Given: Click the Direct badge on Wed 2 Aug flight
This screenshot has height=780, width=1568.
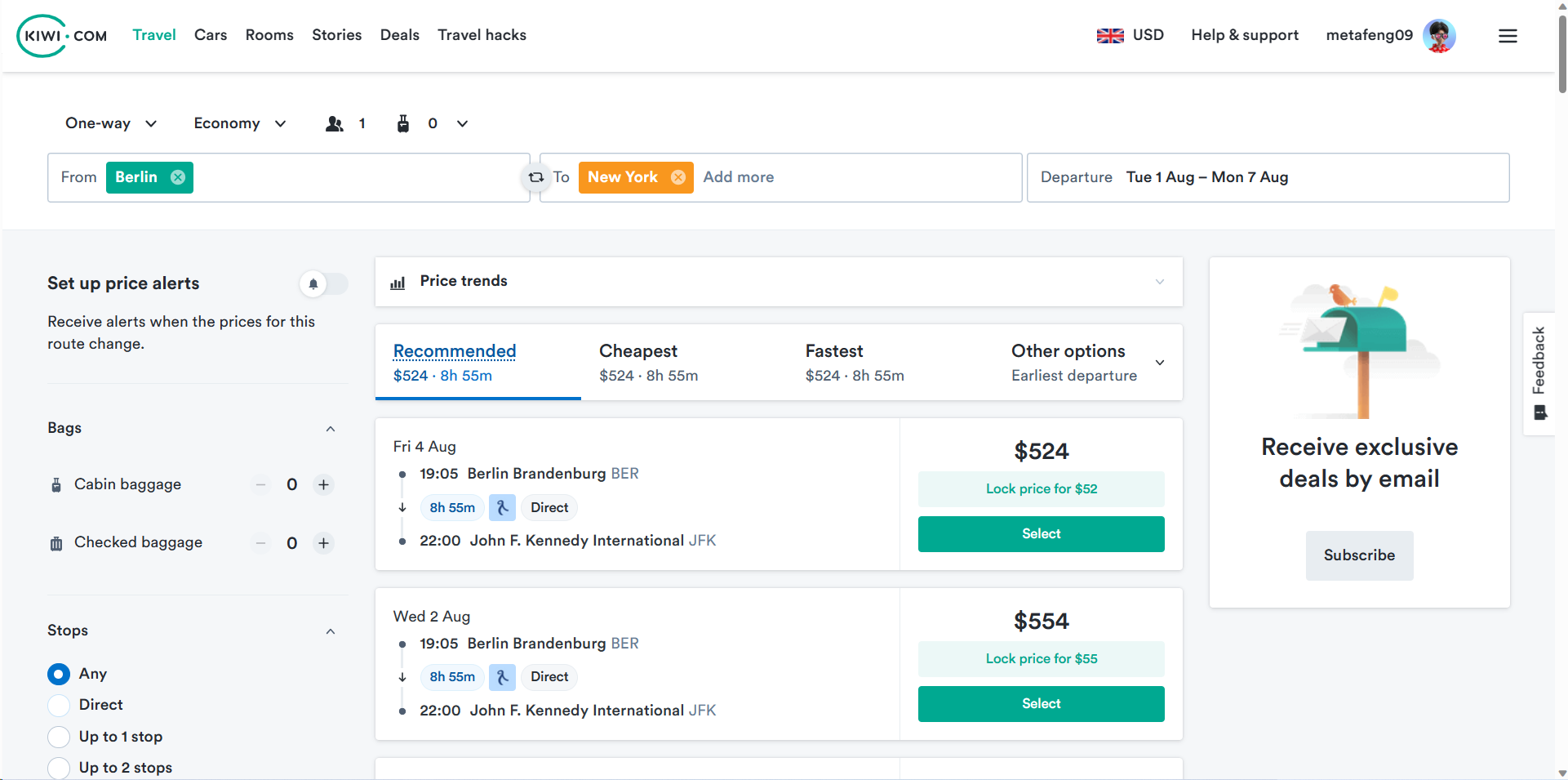Looking at the screenshot, I should coord(549,677).
